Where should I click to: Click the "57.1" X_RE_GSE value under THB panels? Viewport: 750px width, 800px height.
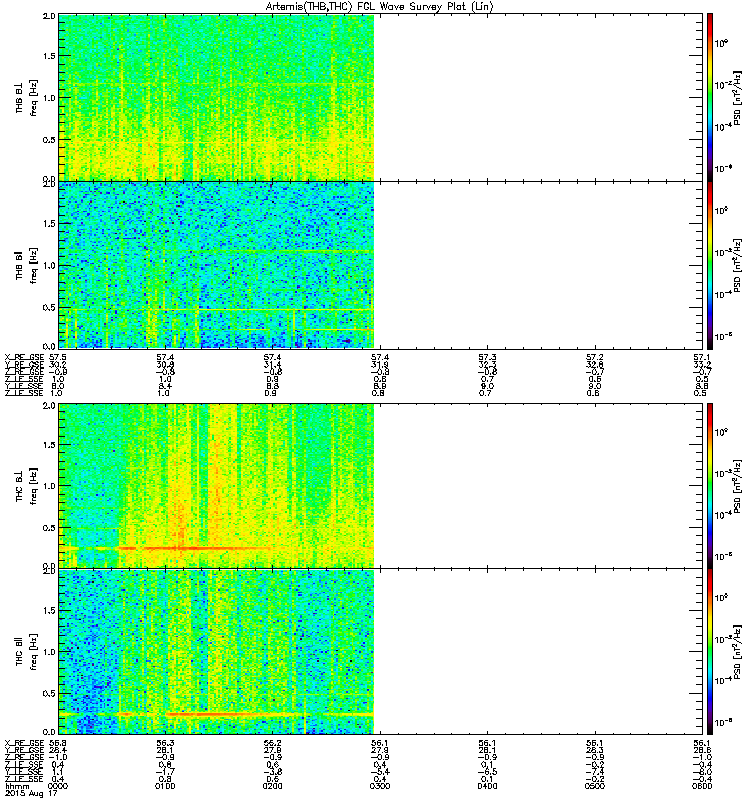coord(702,357)
